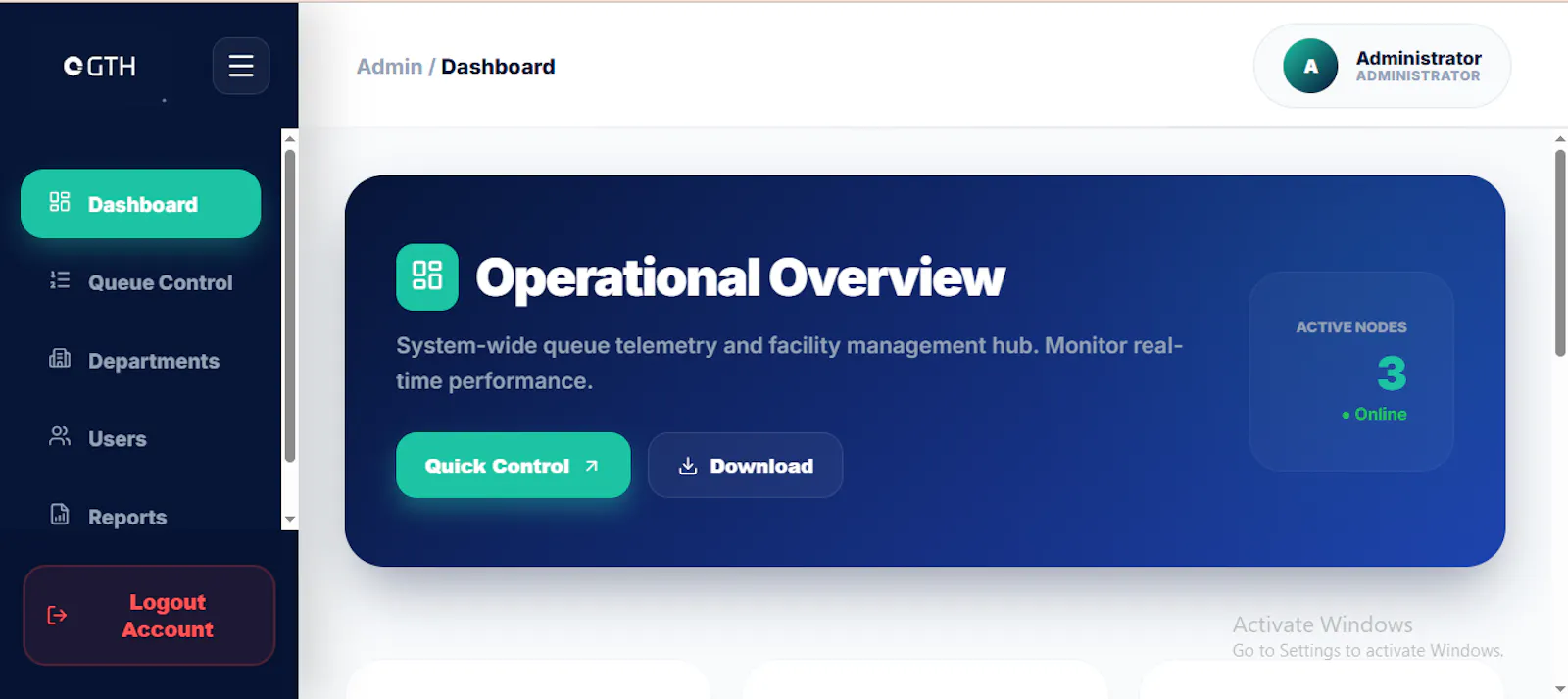Click the Users people icon
Viewport: 1568px width, 699px height.
(60, 436)
